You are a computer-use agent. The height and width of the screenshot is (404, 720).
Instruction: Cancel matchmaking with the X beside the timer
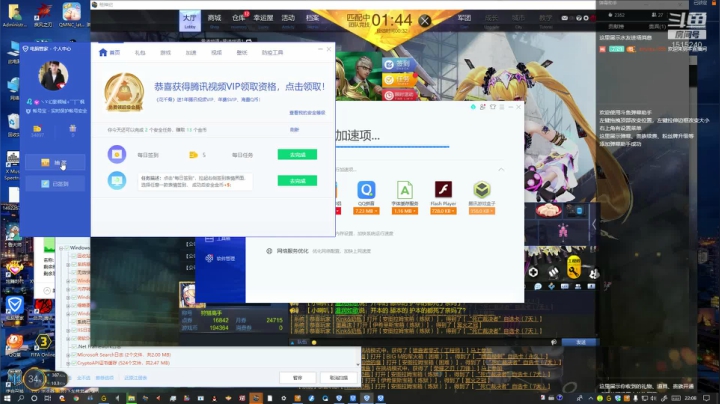pos(425,21)
